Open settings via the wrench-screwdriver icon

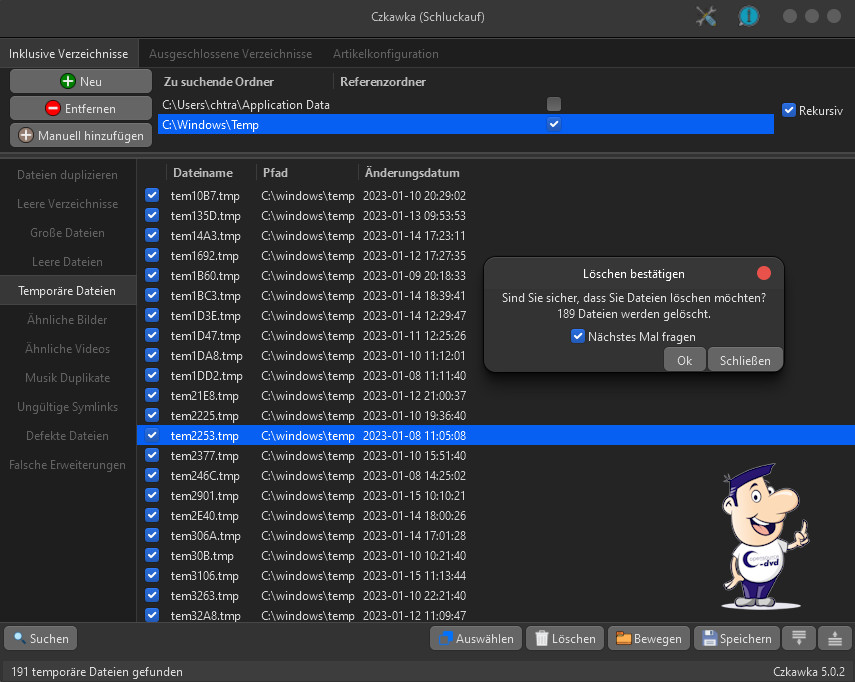click(706, 17)
